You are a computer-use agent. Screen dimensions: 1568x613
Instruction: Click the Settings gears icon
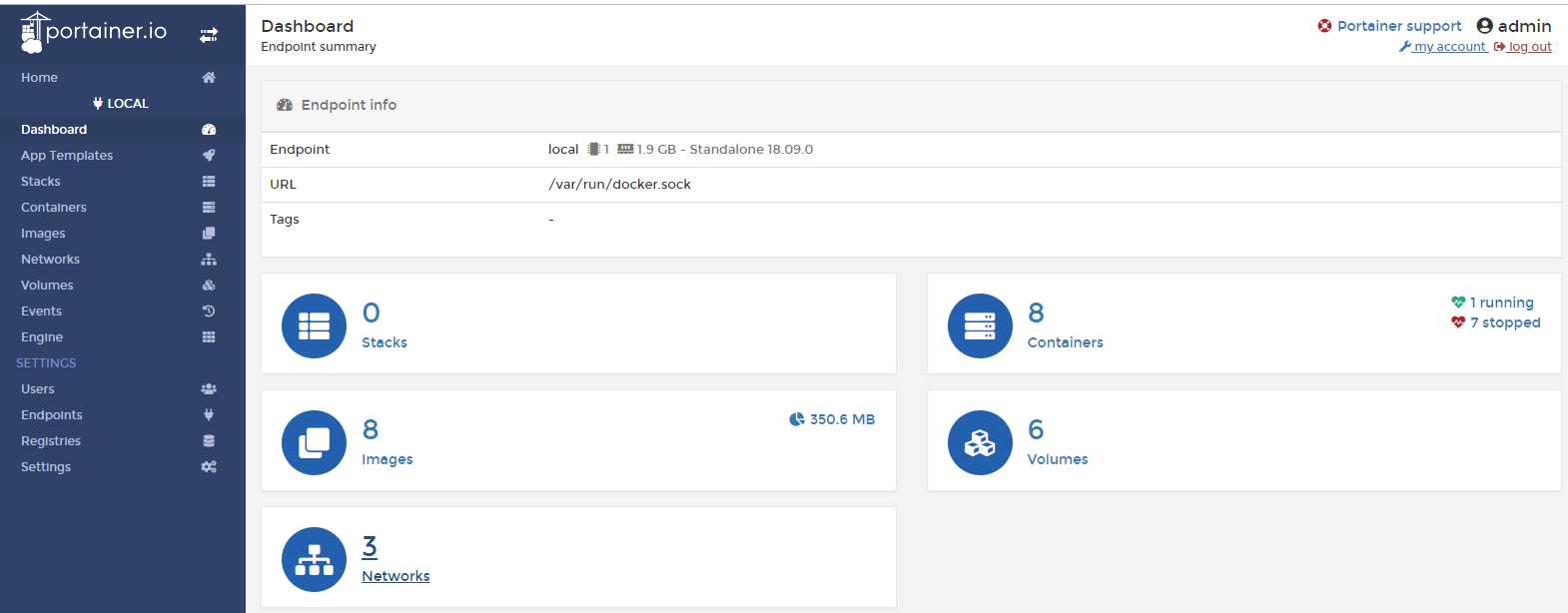(x=209, y=466)
